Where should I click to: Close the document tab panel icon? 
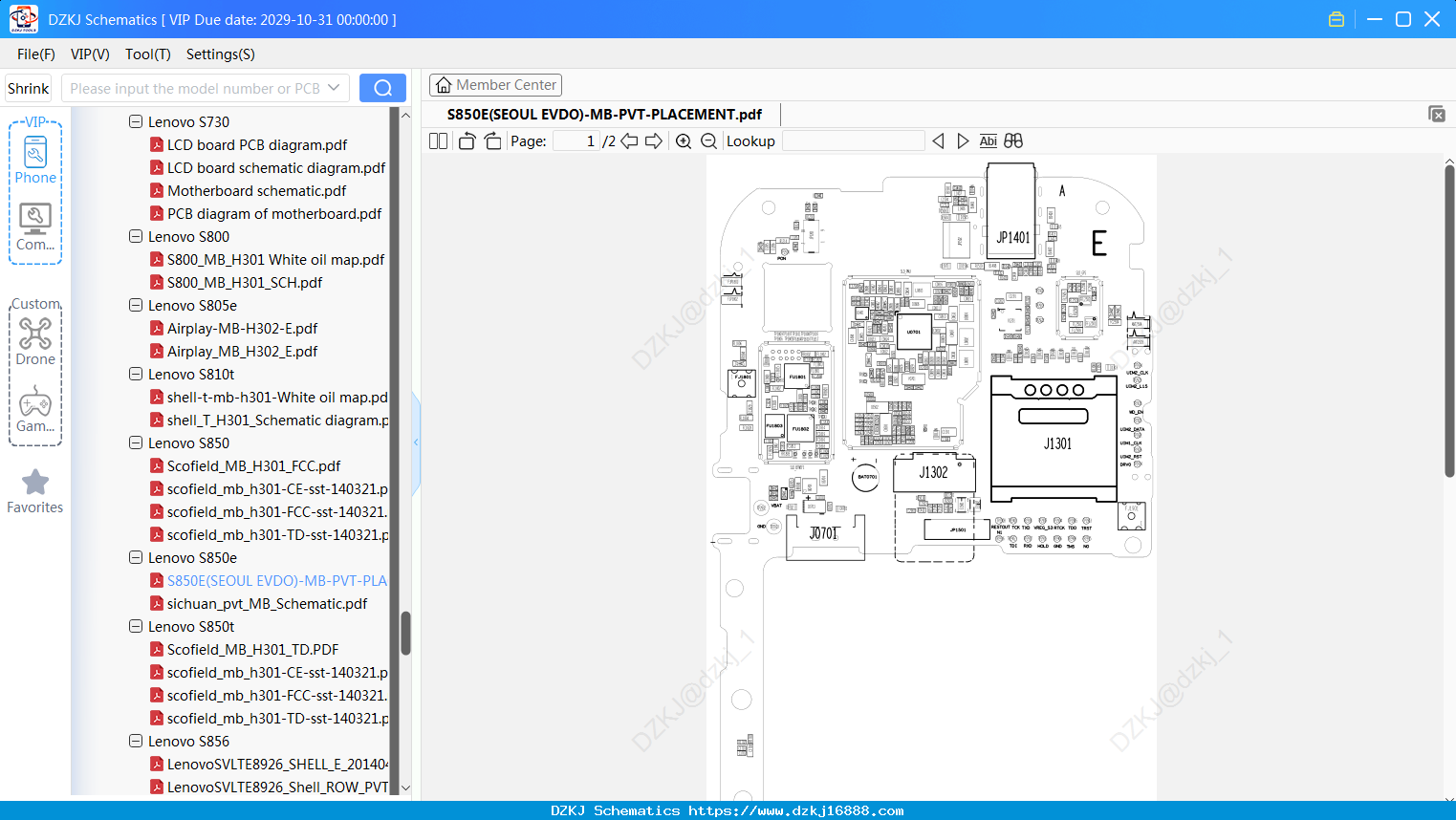click(1437, 114)
